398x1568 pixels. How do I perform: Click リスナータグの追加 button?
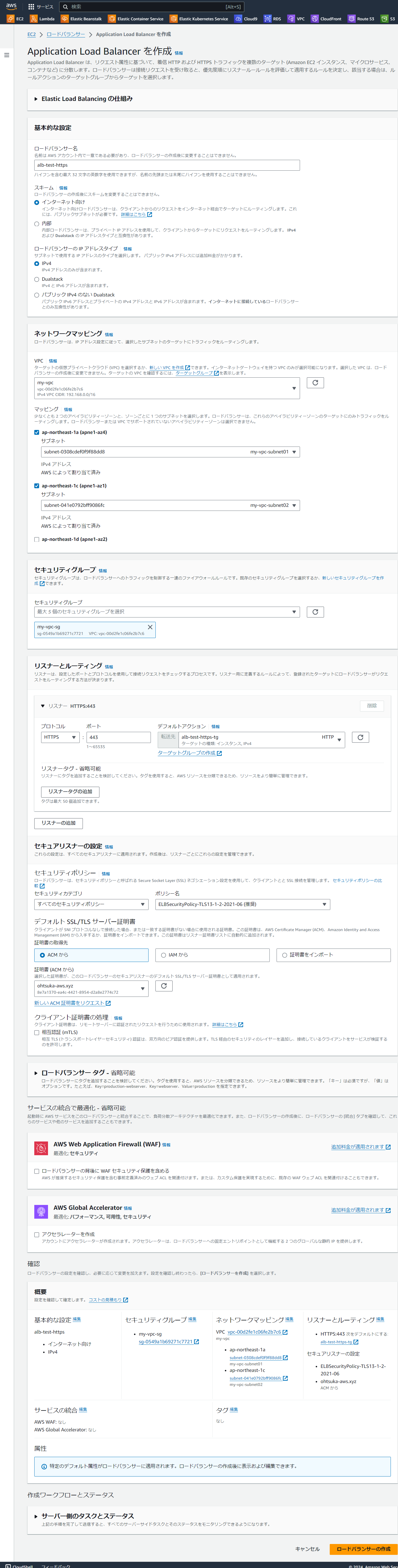coord(70,791)
